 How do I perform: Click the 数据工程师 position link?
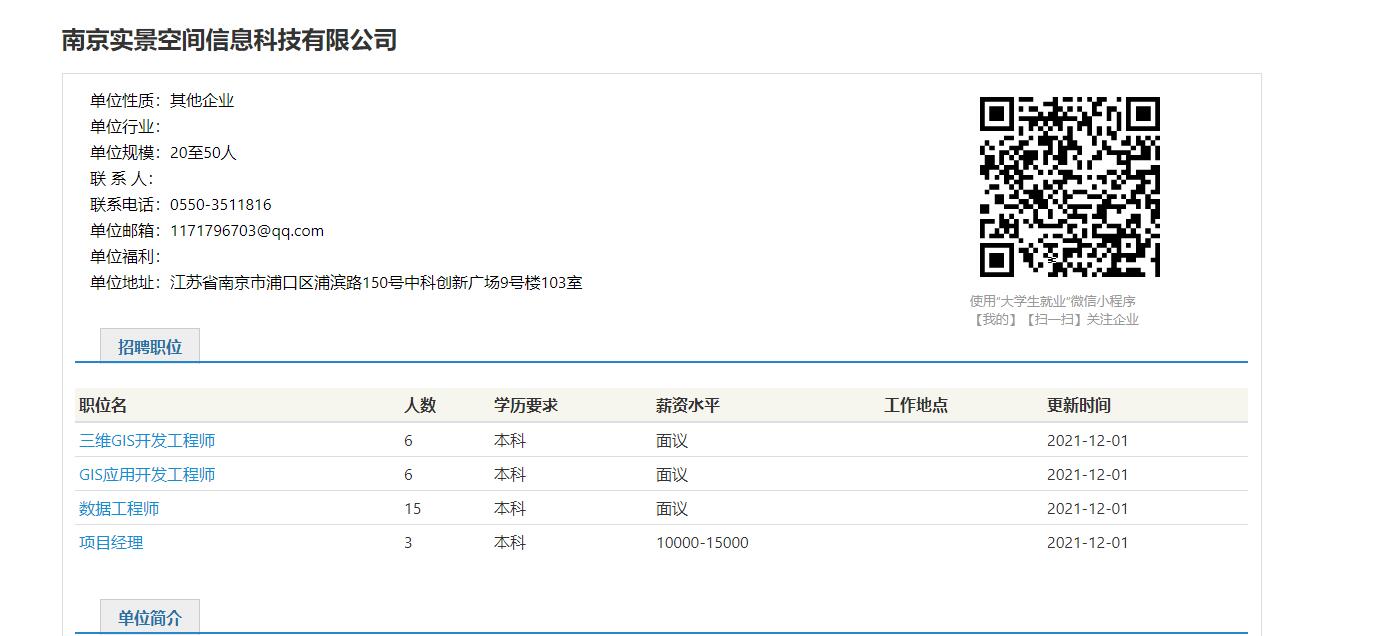click(119, 509)
